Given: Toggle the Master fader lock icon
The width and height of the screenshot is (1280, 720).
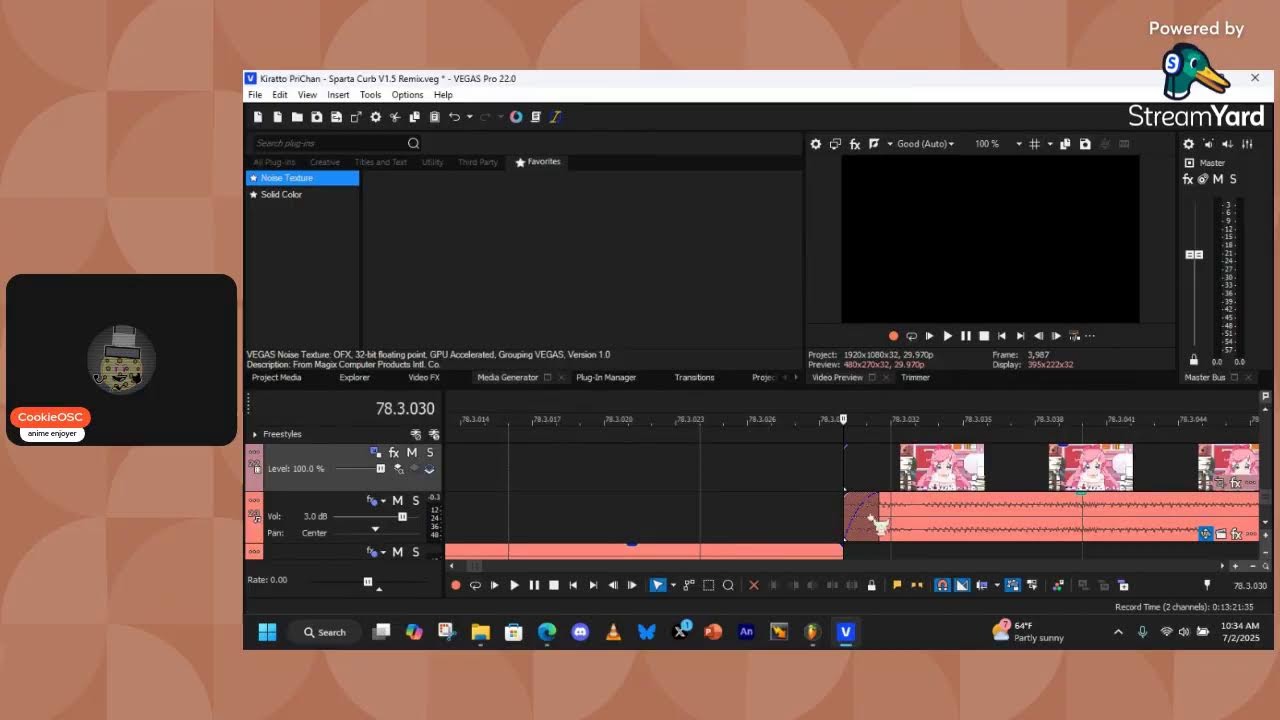Looking at the screenshot, I should (1194, 360).
